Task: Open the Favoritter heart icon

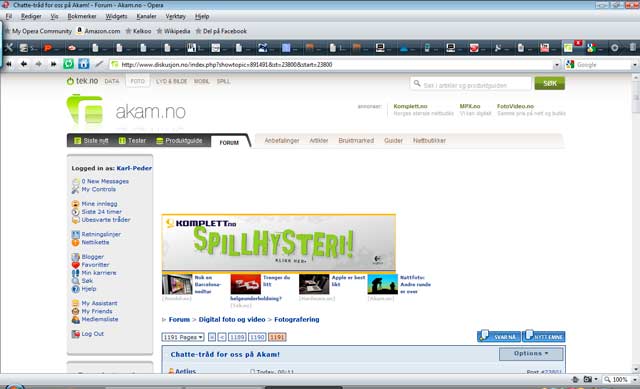Action: [76, 265]
